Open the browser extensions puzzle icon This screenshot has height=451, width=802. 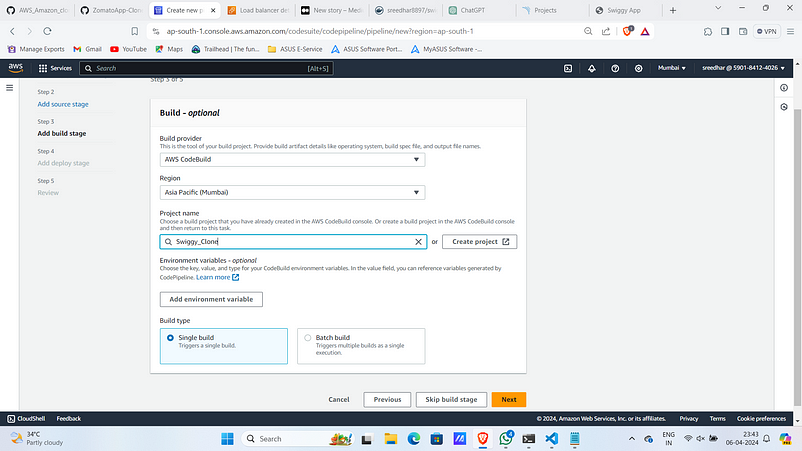coord(707,31)
